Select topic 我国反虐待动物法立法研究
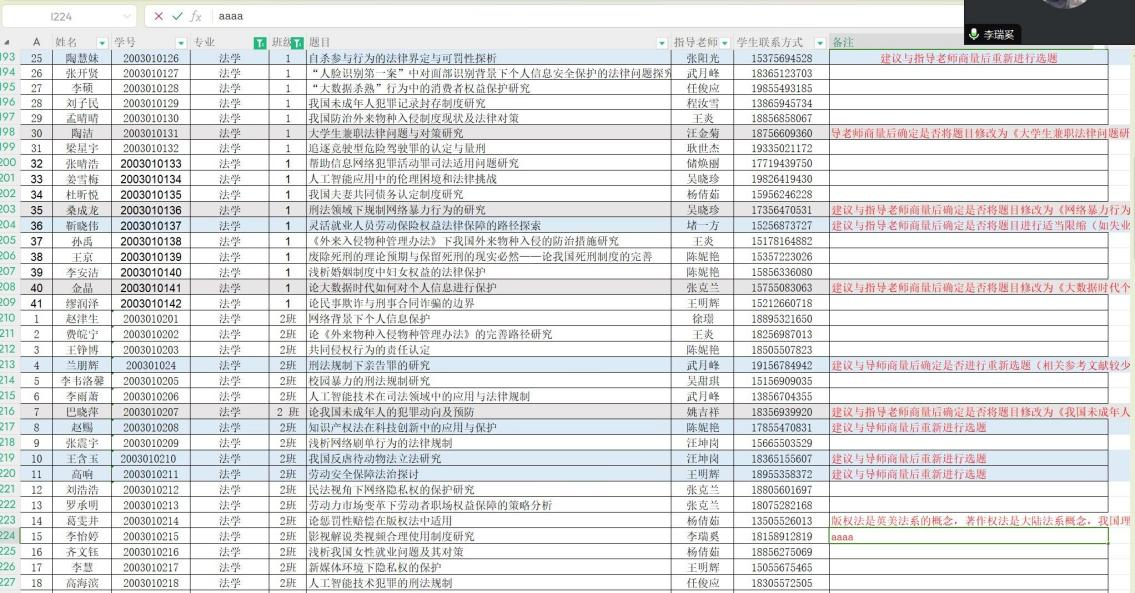The width and height of the screenshot is (1135, 593). [x=489, y=458]
